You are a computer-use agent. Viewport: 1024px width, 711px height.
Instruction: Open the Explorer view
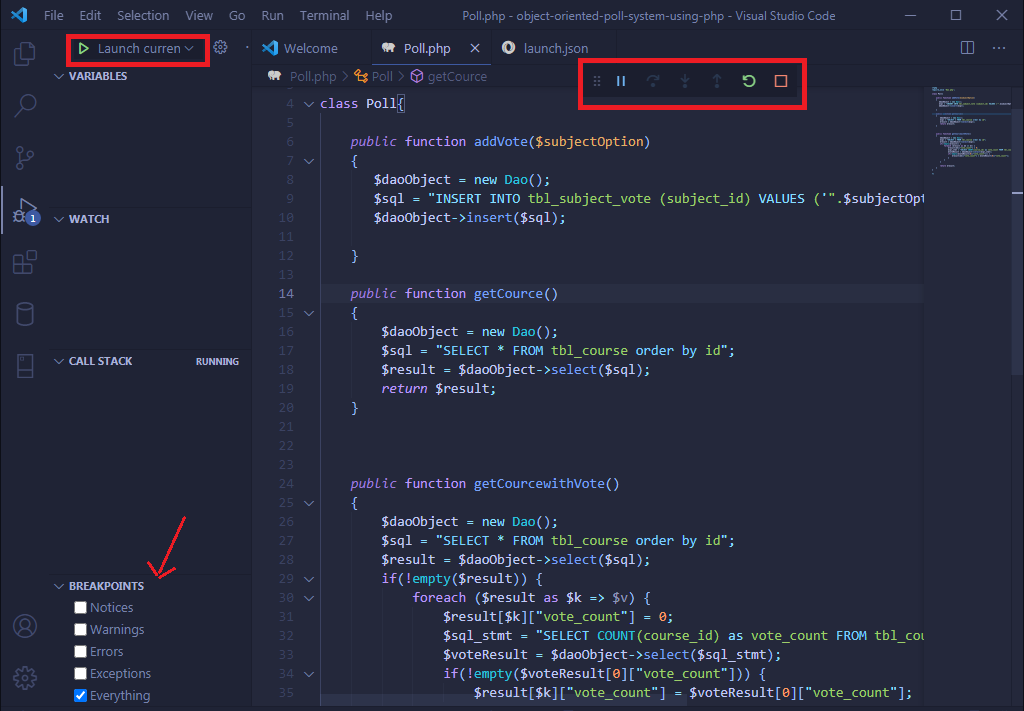(24, 55)
